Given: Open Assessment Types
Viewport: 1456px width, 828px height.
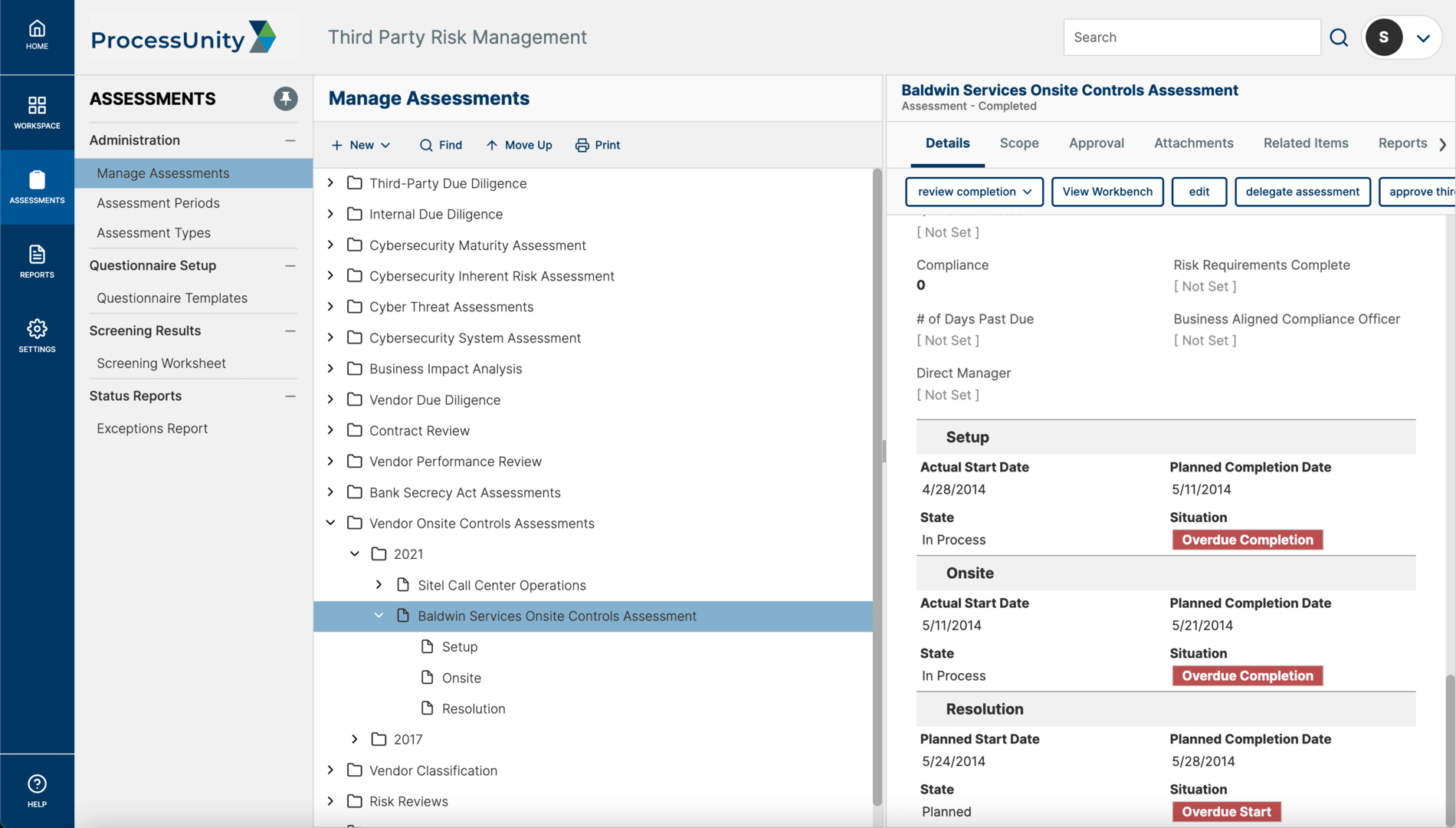Looking at the screenshot, I should point(153,233).
